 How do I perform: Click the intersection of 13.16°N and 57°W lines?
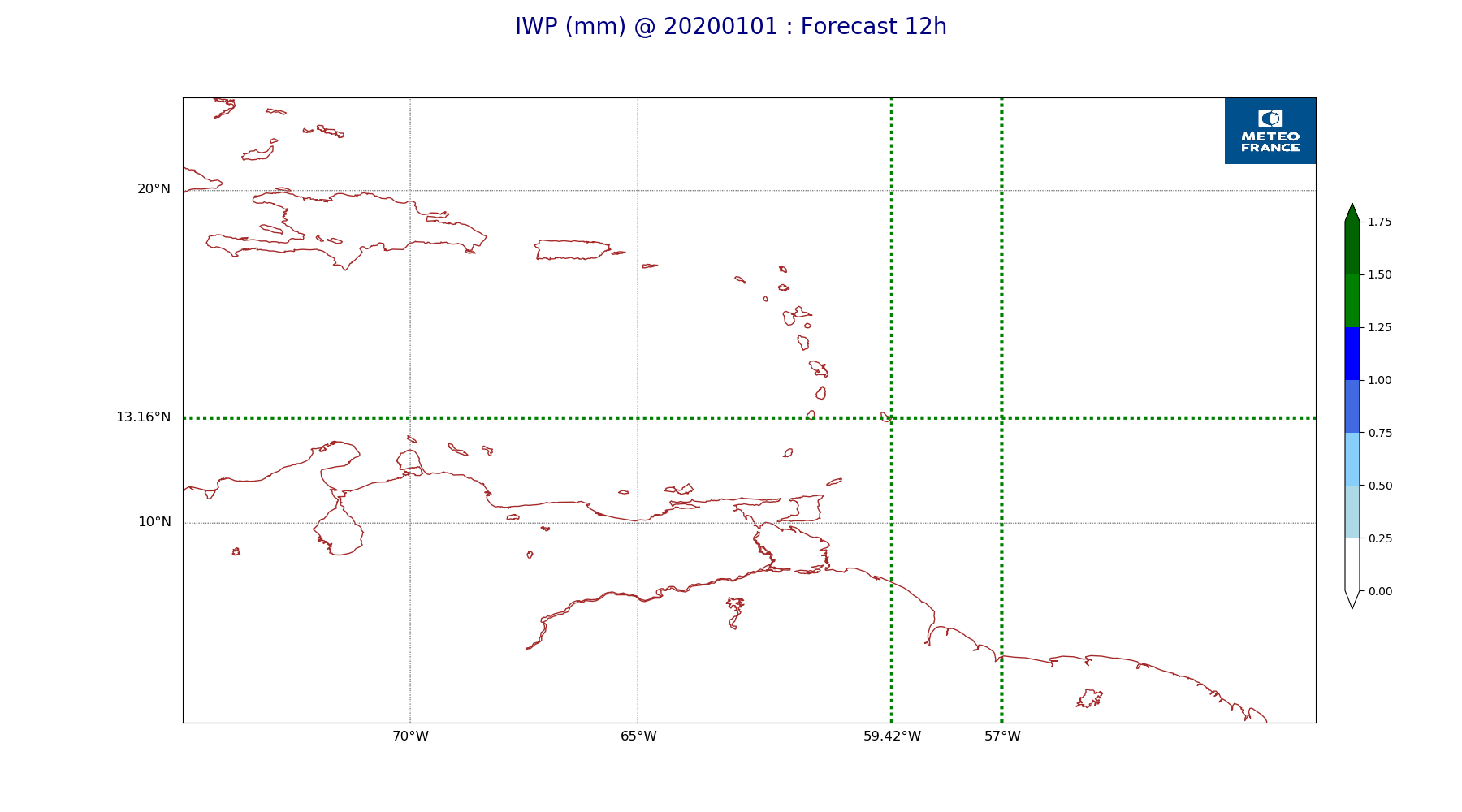coord(1001,418)
